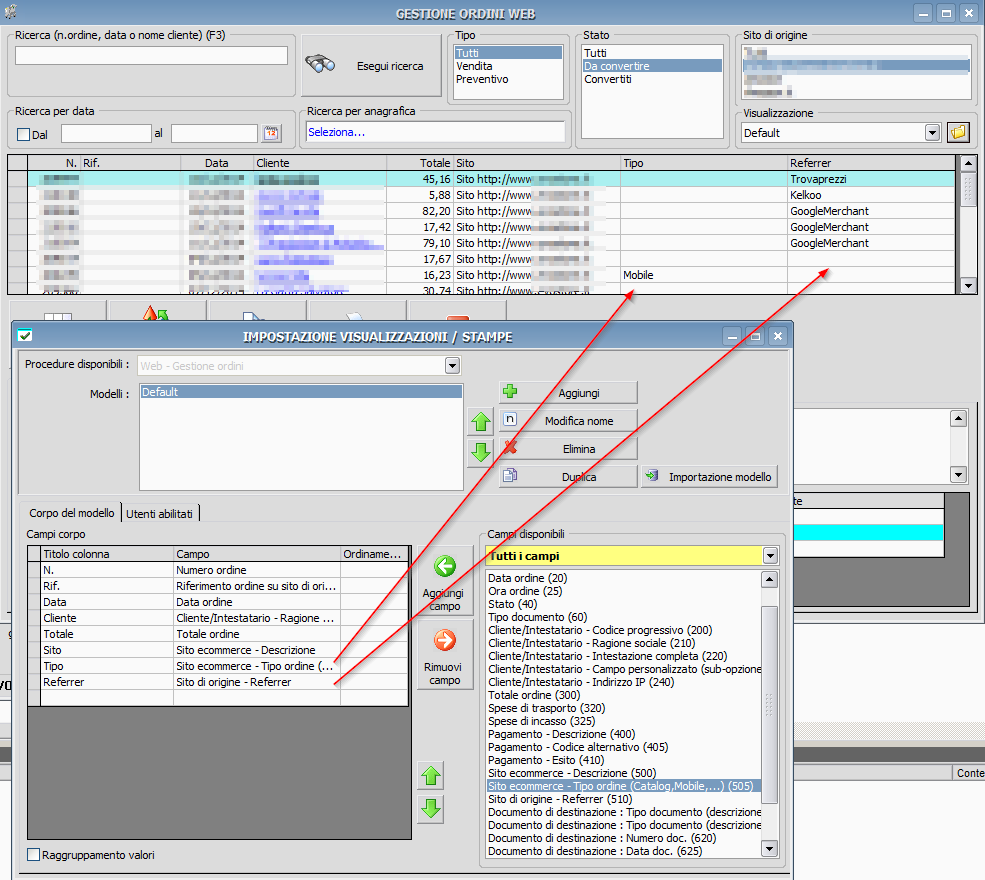Select the Corpo del modello tab
Image resolution: width=985 pixels, height=880 pixels.
click(x=70, y=513)
